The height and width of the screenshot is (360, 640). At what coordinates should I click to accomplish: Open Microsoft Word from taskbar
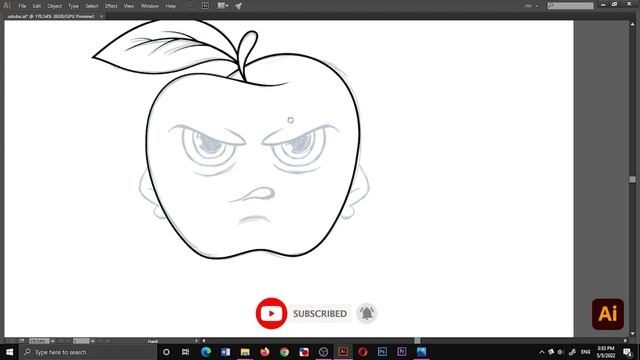[x=225, y=352]
